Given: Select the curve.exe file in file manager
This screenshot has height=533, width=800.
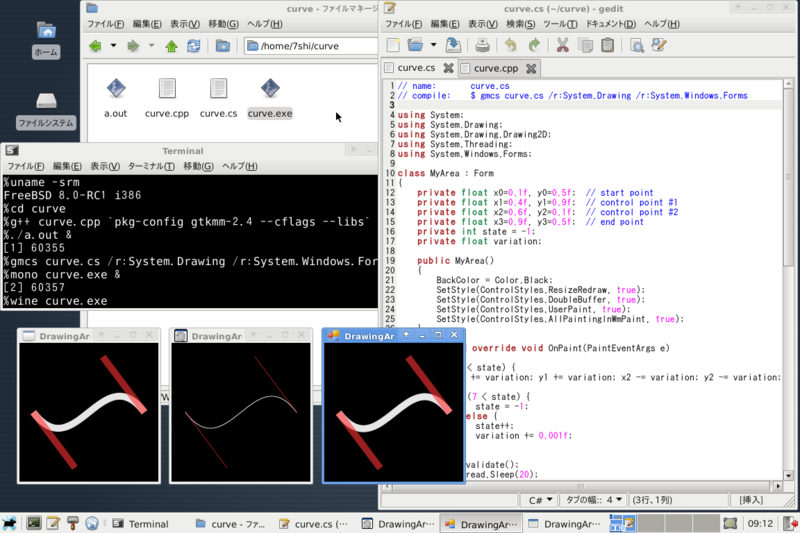Looking at the screenshot, I should tap(270, 98).
